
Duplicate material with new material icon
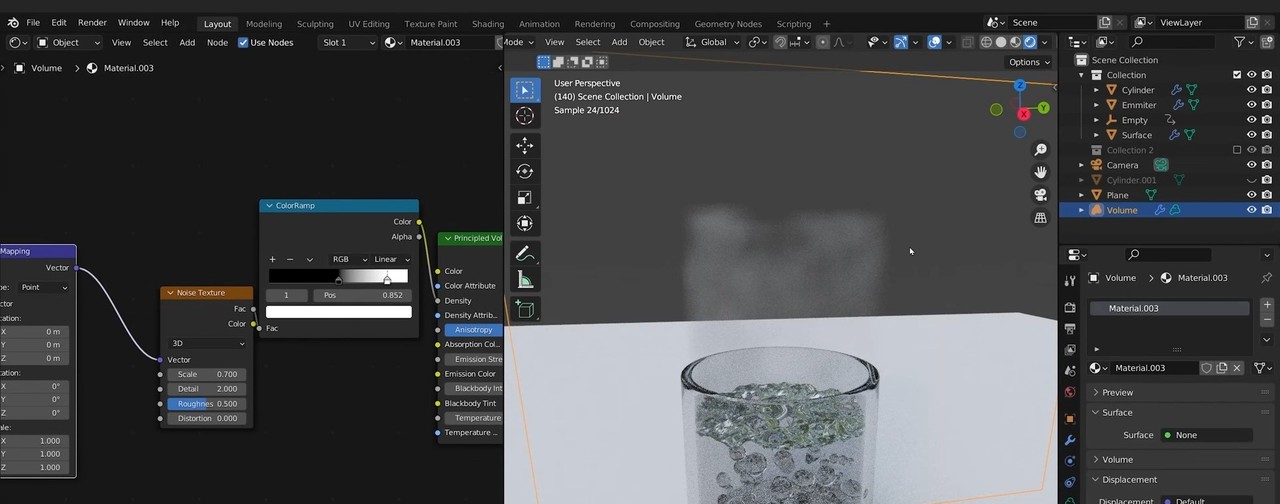[x=1221, y=368]
